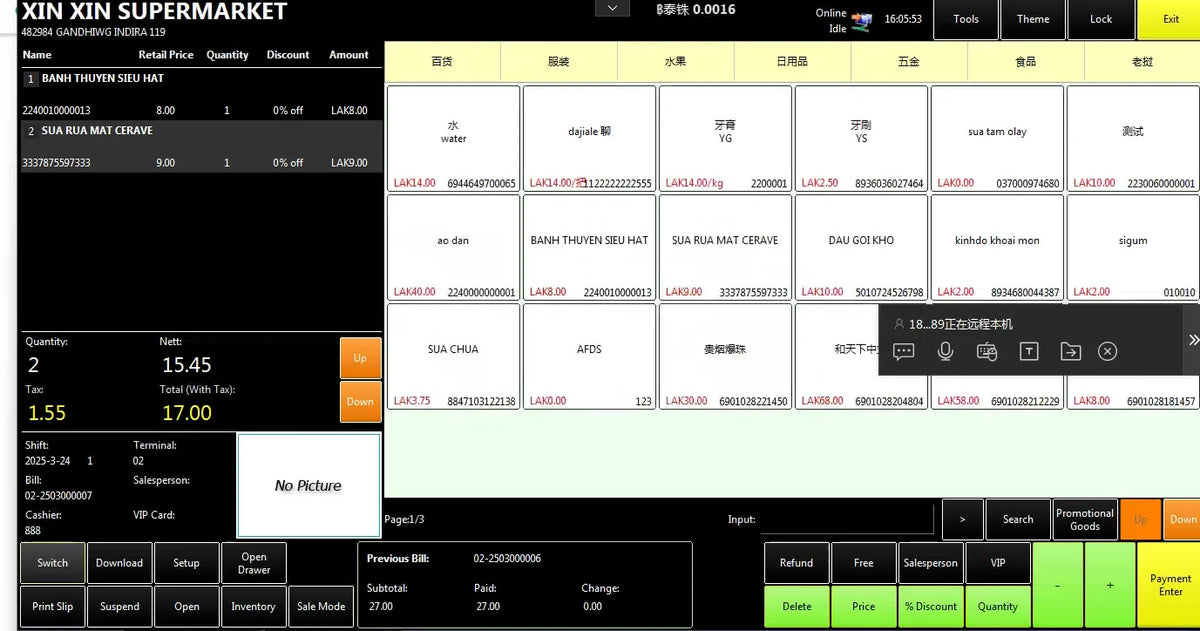Image resolution: width=1200 pixels, height=631 pixels.
Task: Select the 食品 category tab
Action: pos(1026,62)
